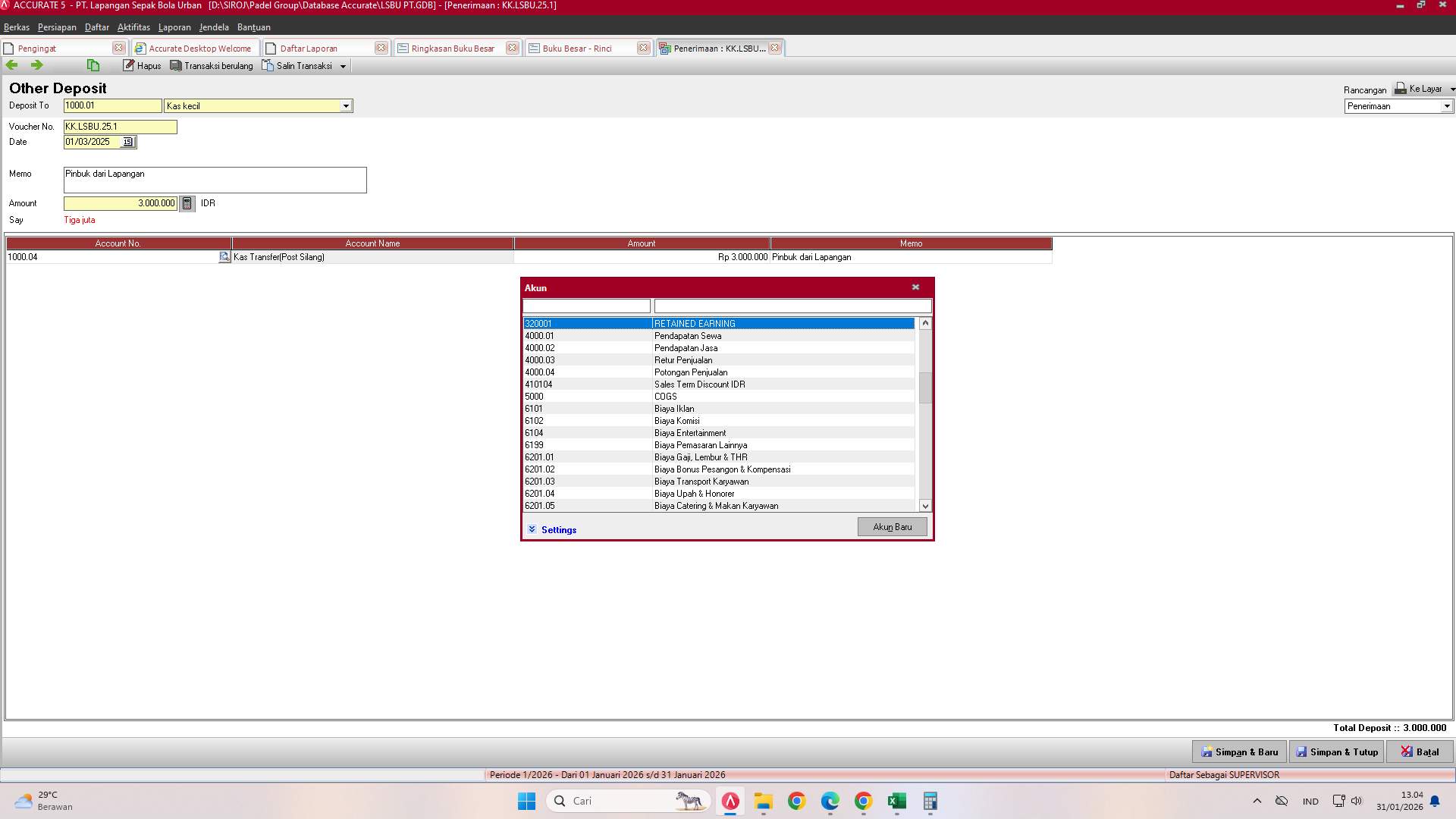
Task: Open the Laporan menu
Action: pos(174,27)
